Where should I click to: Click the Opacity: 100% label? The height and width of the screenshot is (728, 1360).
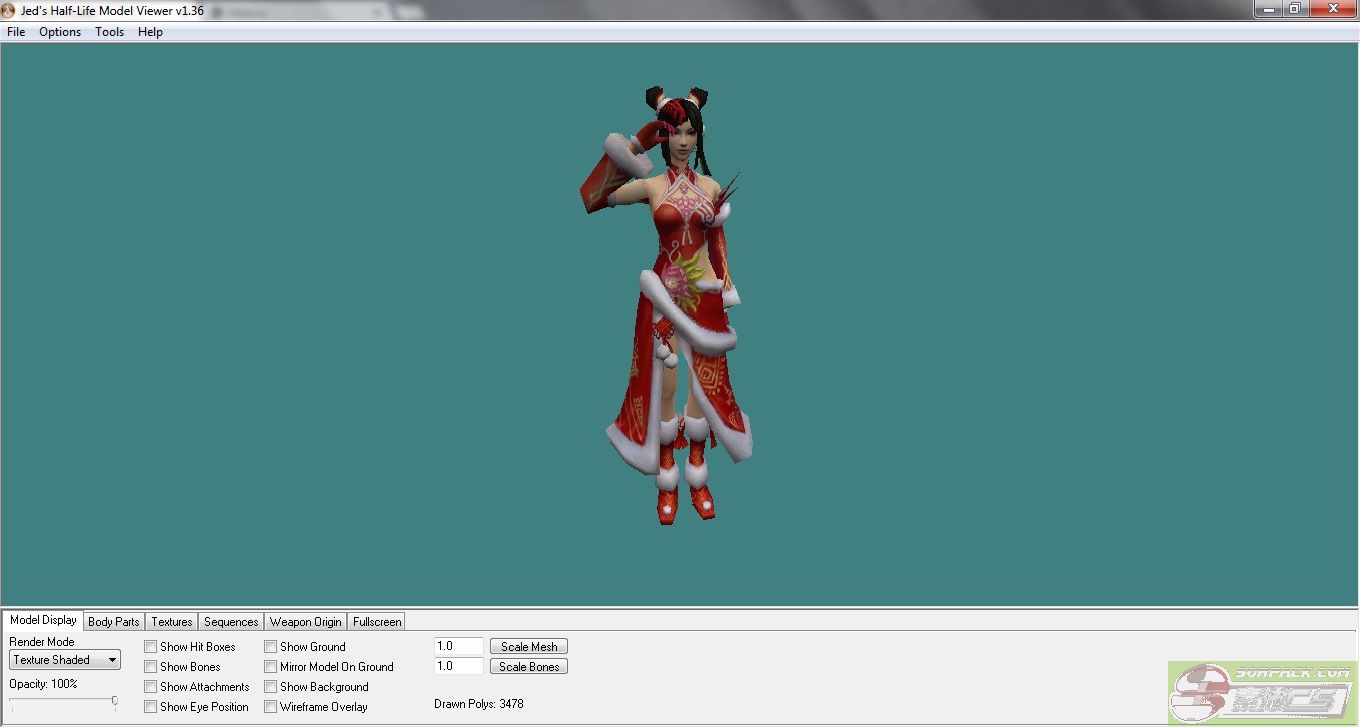click(x=43, y=684)
